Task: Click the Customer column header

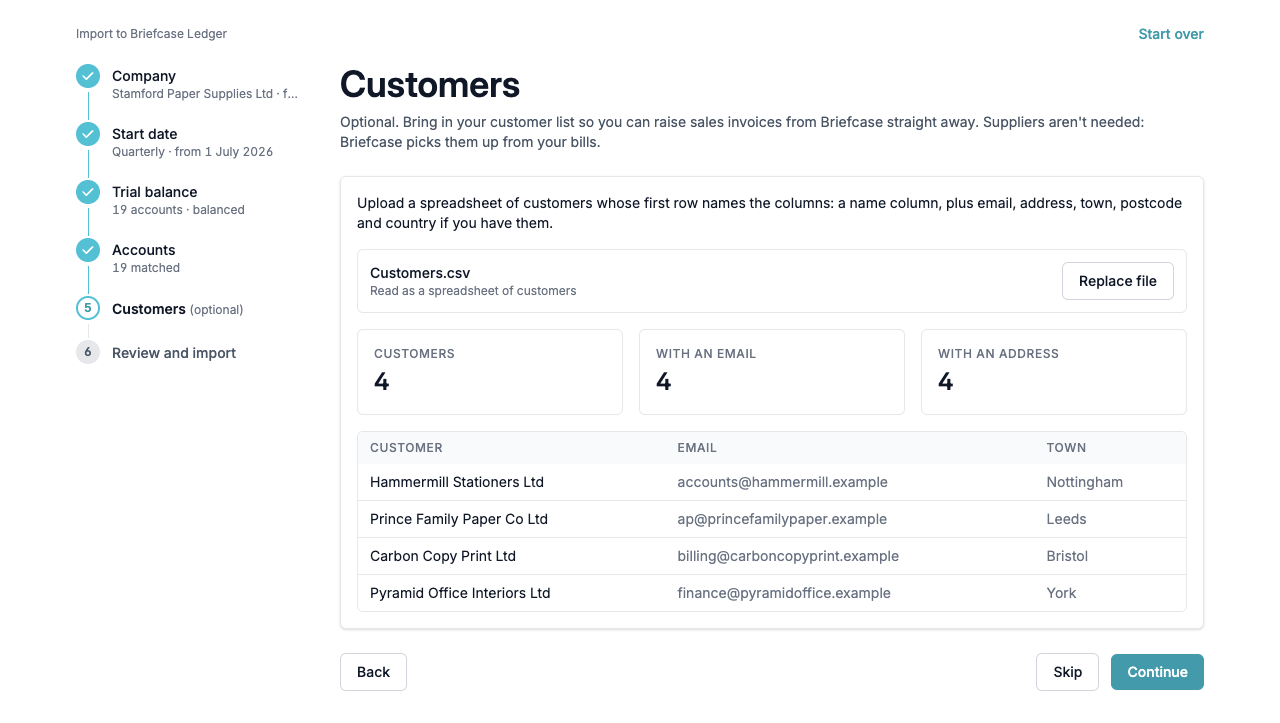Action: [x=406, y=448]
